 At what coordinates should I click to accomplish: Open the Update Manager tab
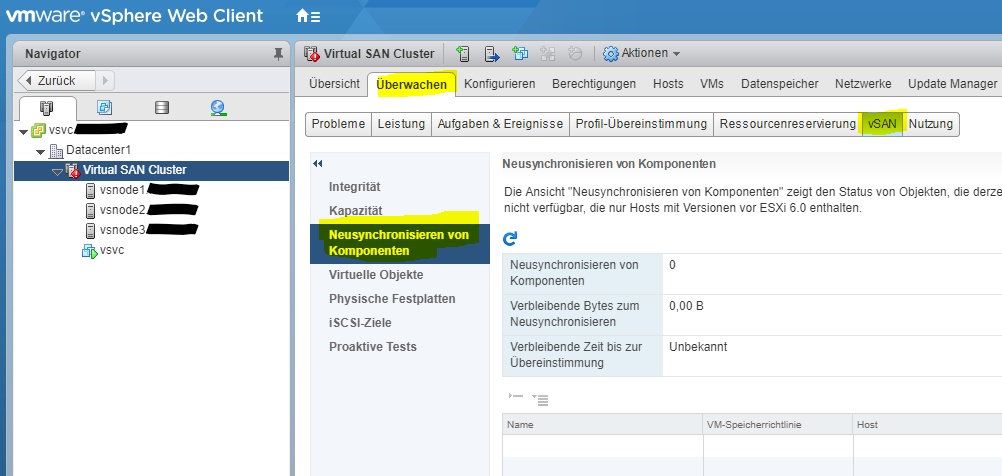(952, 84)
